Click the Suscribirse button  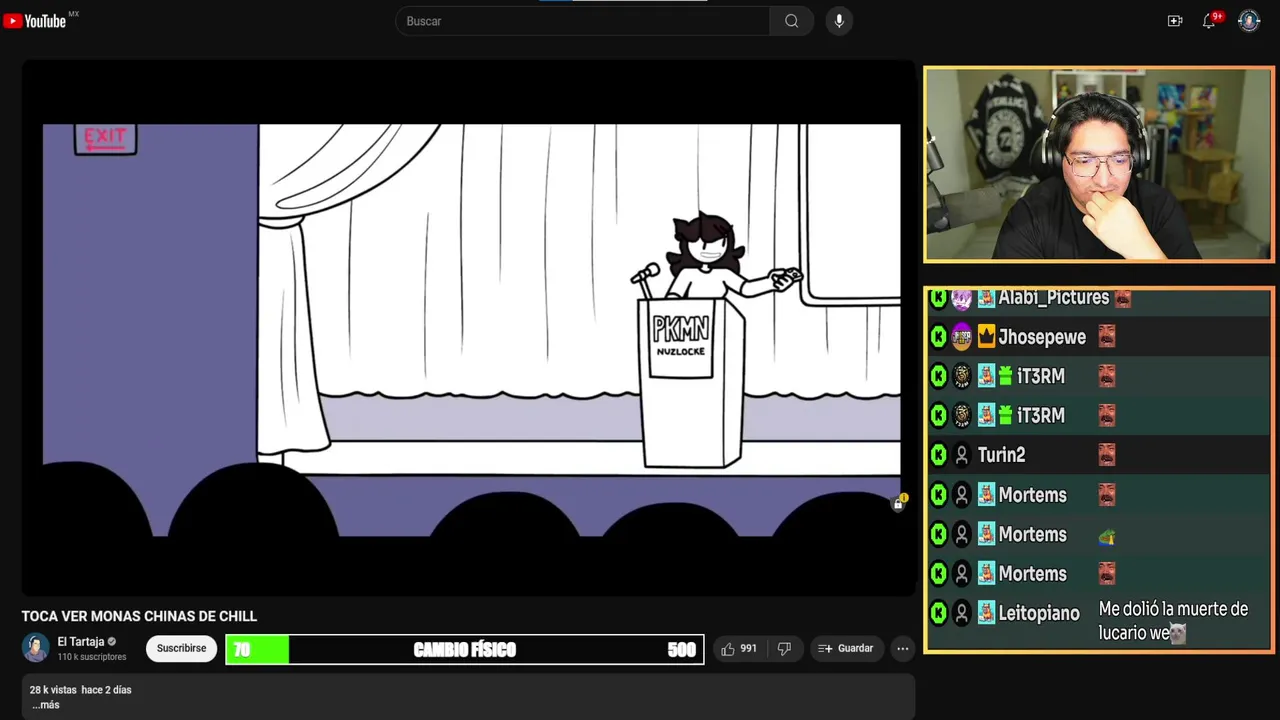click(181, 648)
